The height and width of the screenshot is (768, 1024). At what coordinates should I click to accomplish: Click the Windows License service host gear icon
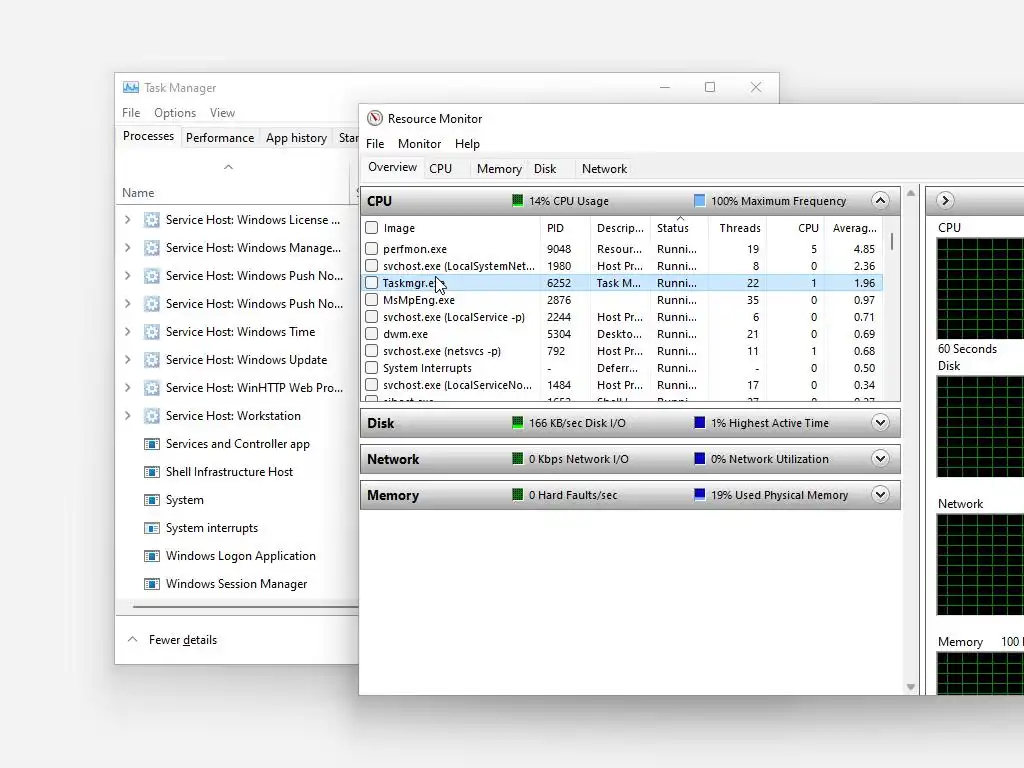point(152,220)
